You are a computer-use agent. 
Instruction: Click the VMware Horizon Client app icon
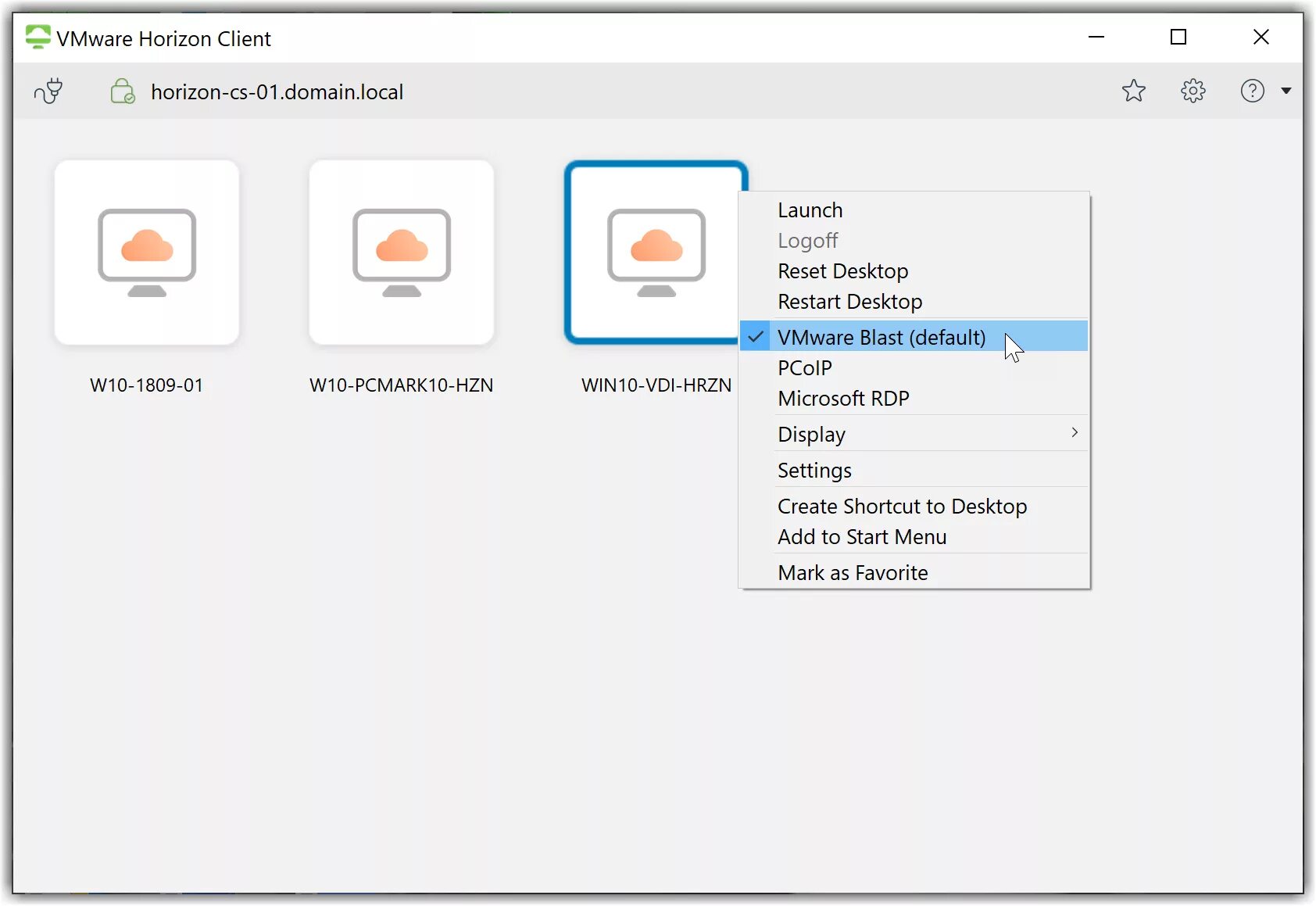tap(38, 38)
